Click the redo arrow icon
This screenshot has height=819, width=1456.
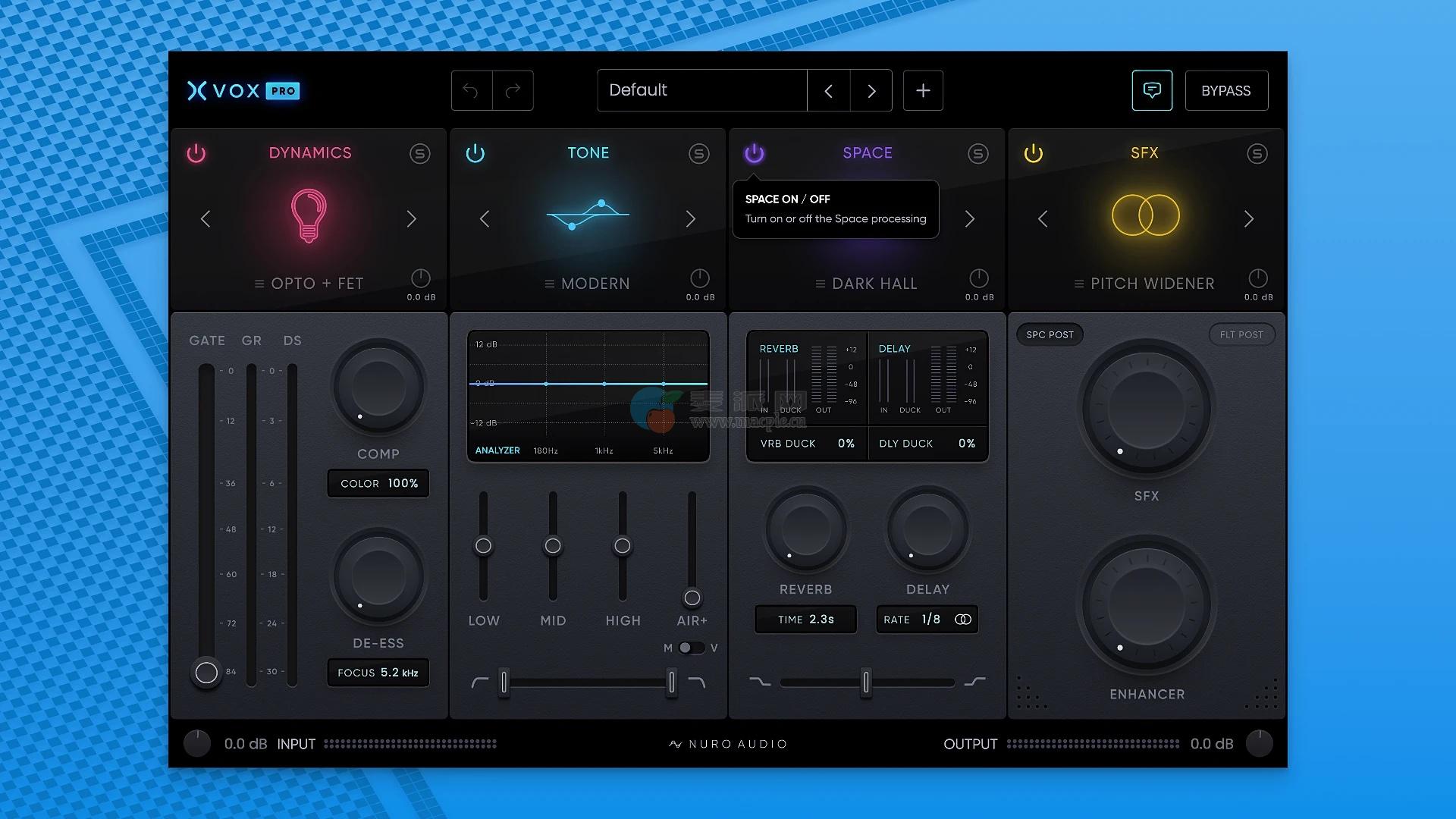point(513,91)
